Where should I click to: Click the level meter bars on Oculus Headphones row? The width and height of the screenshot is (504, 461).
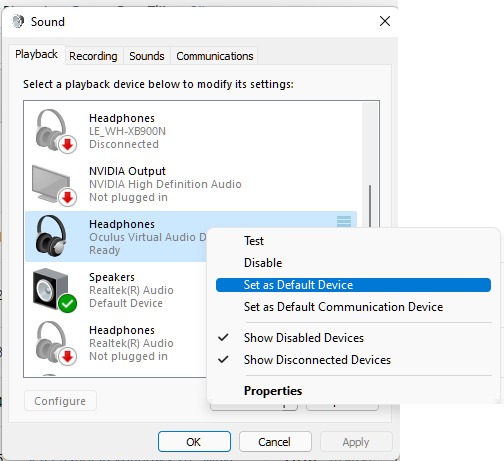[344, 221]
